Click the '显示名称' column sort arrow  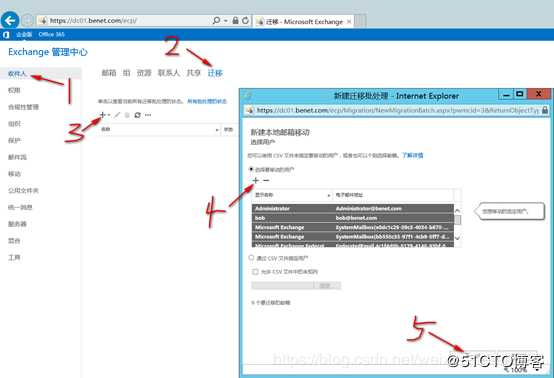click(329, 195)
